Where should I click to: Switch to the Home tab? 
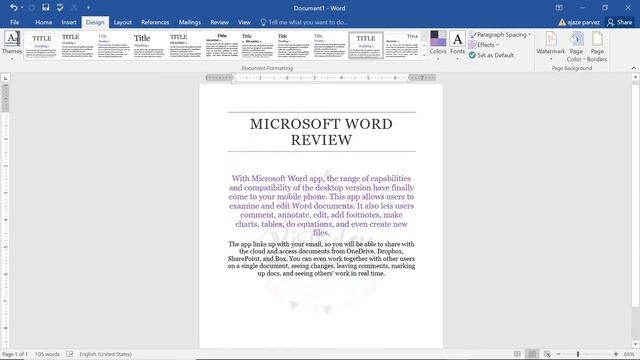(x=44, y=22)
